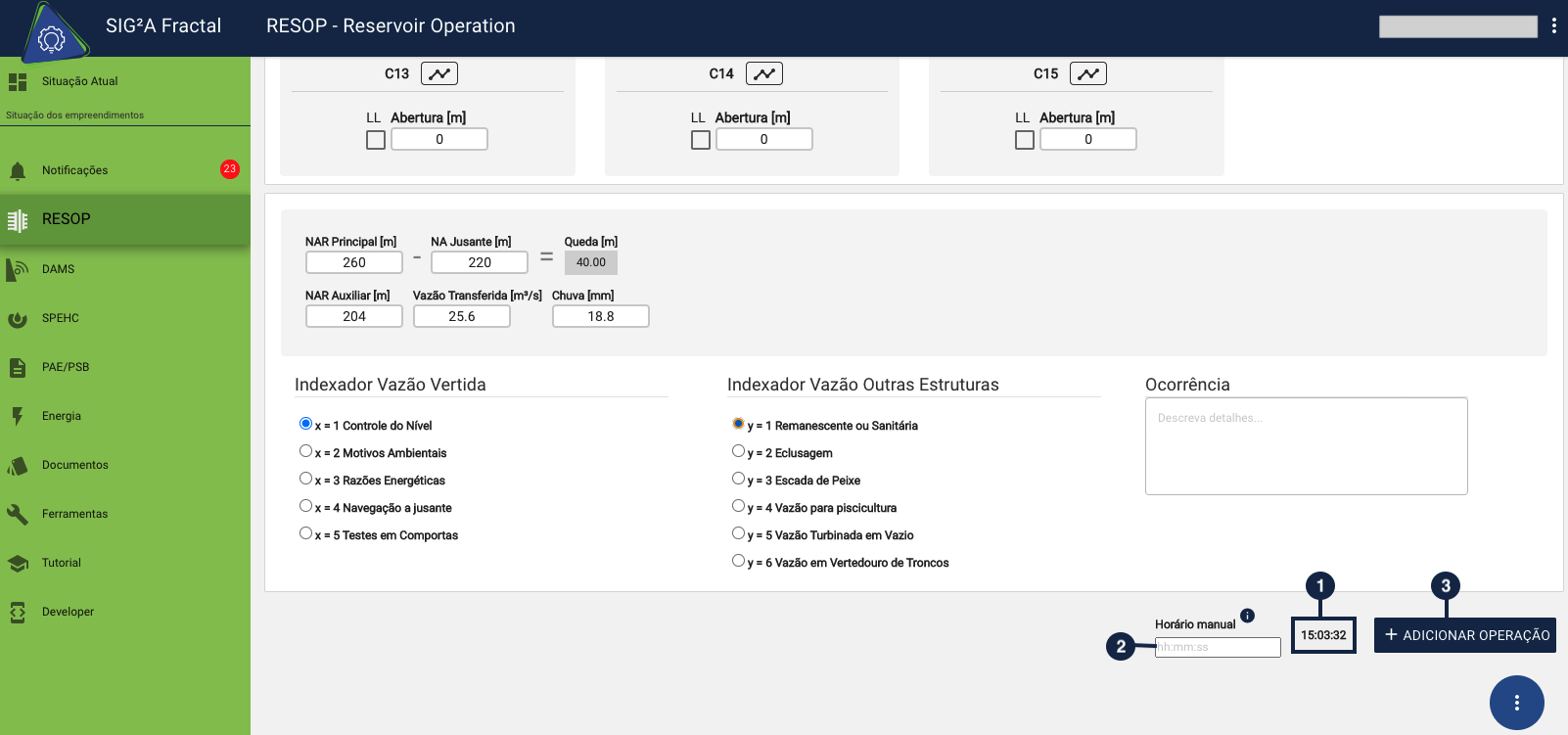Go to Developer section

point(125,612)
